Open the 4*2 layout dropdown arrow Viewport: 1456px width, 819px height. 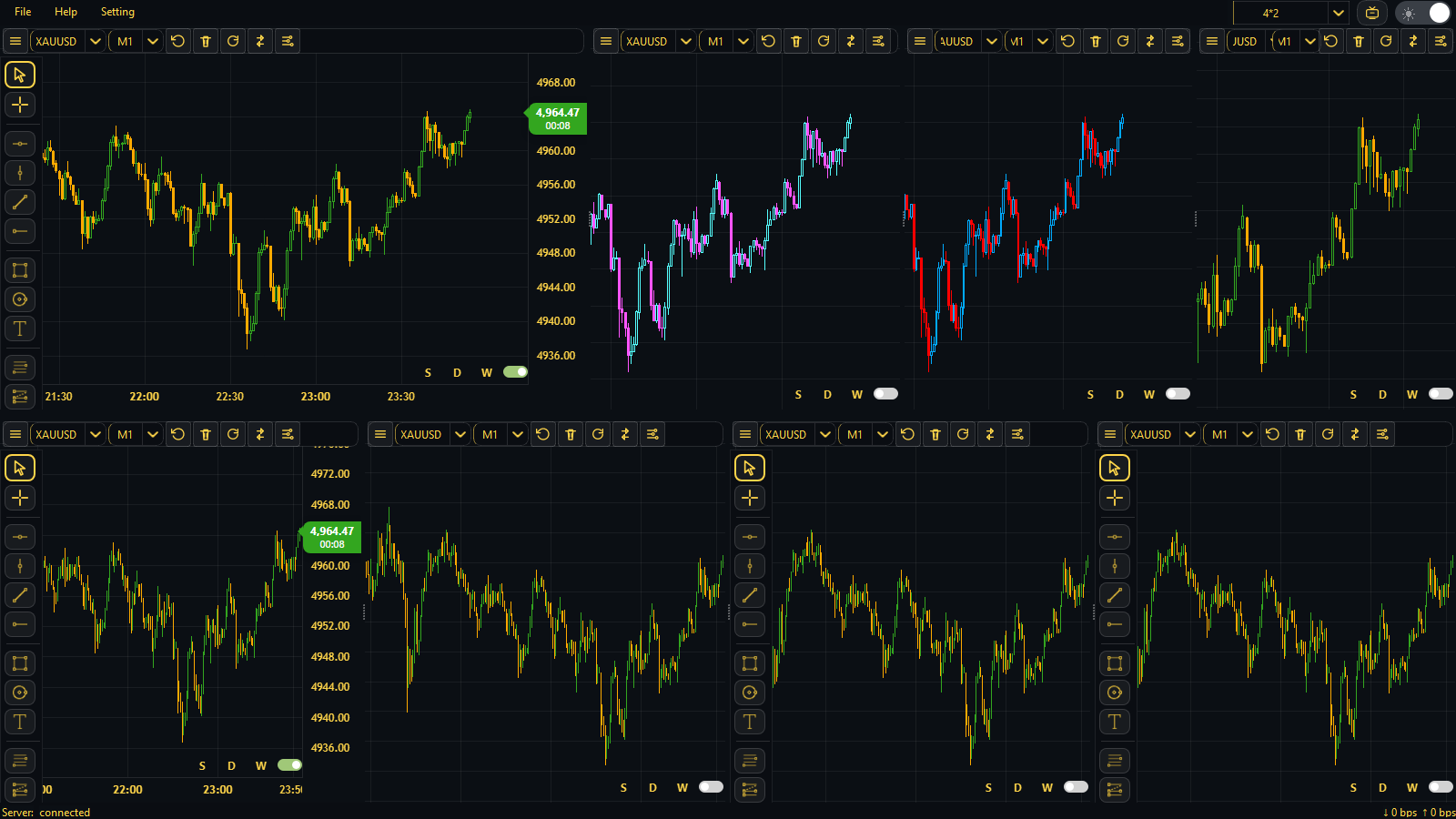[x=1338, y=13]
